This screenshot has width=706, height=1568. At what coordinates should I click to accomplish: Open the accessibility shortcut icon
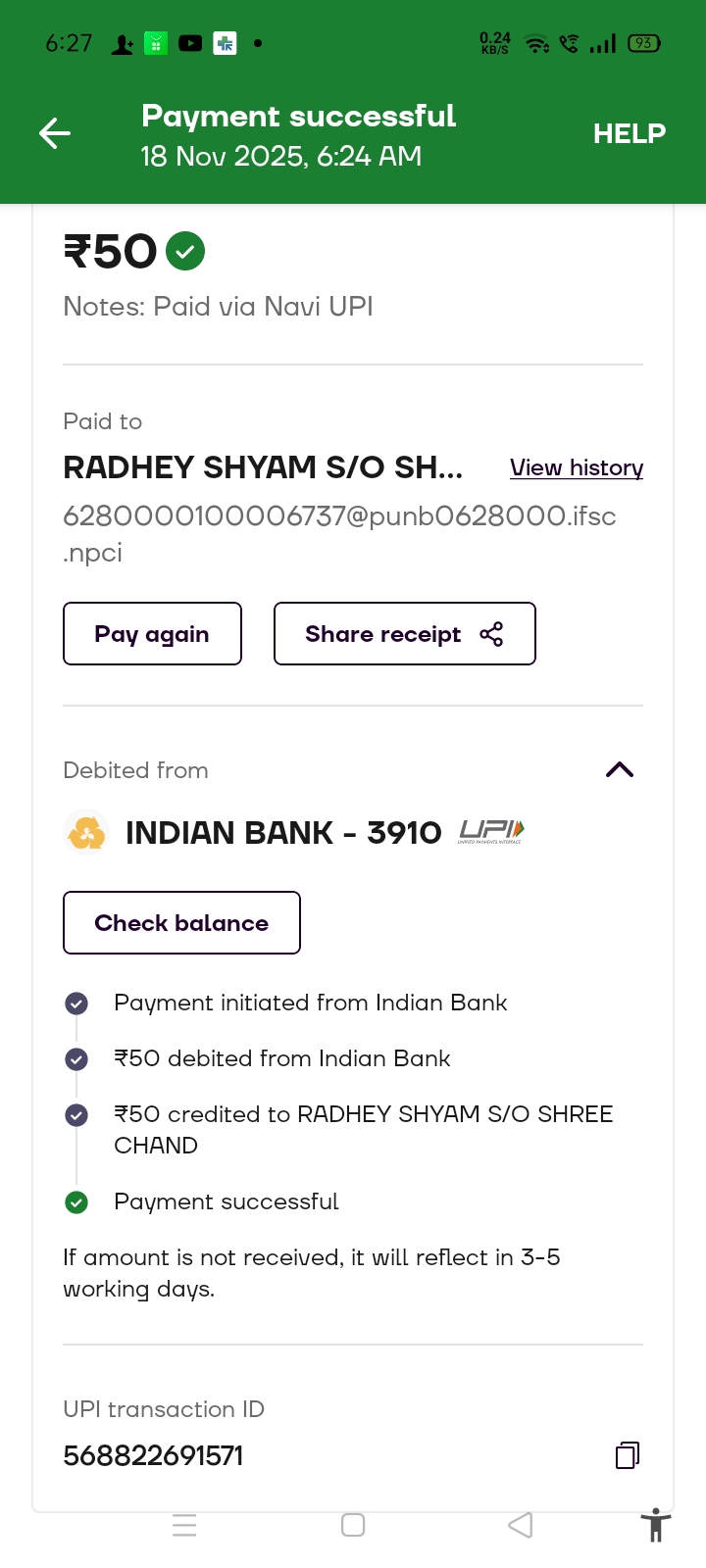655,1526
